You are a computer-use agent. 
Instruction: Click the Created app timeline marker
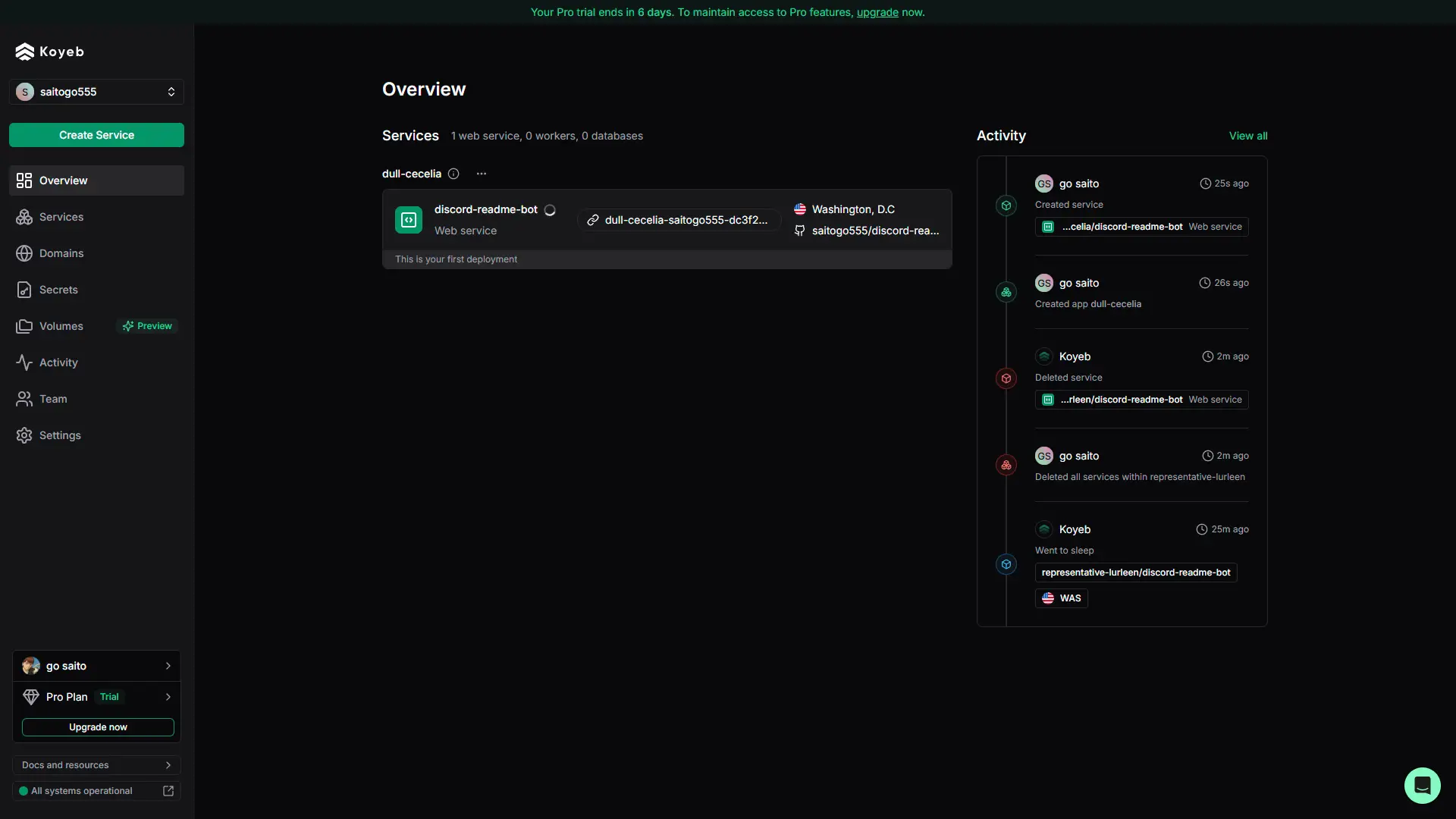tap(1006, 292)
